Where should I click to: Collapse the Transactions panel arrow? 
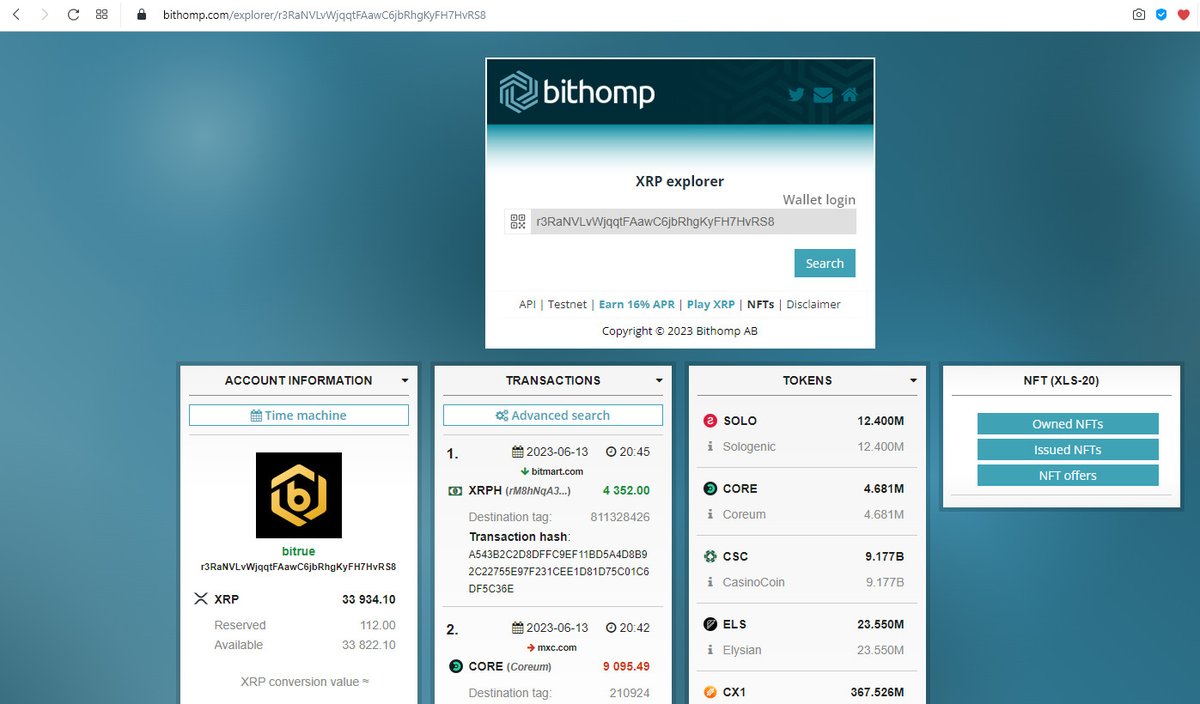pyautogui.click(x=659, y=381)
